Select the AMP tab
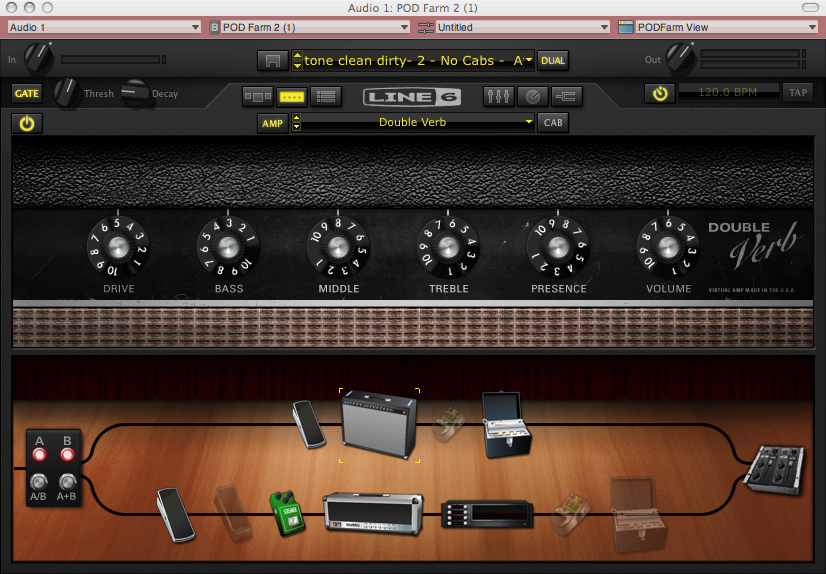This screenshot has height=574, width=826. click(272, 123)
